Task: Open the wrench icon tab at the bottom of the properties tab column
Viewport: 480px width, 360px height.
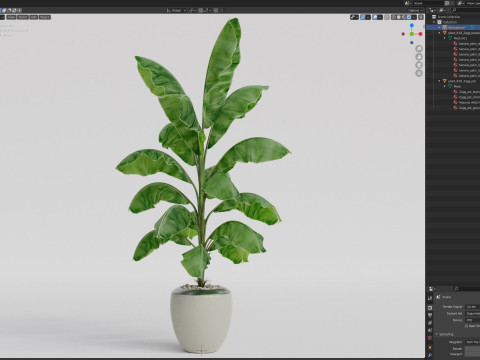Action: 430,355
